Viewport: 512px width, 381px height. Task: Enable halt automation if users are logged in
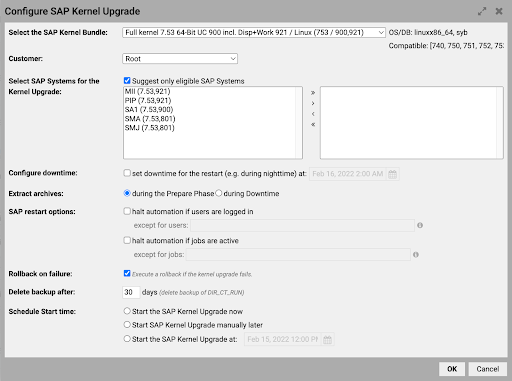point(127,211)
